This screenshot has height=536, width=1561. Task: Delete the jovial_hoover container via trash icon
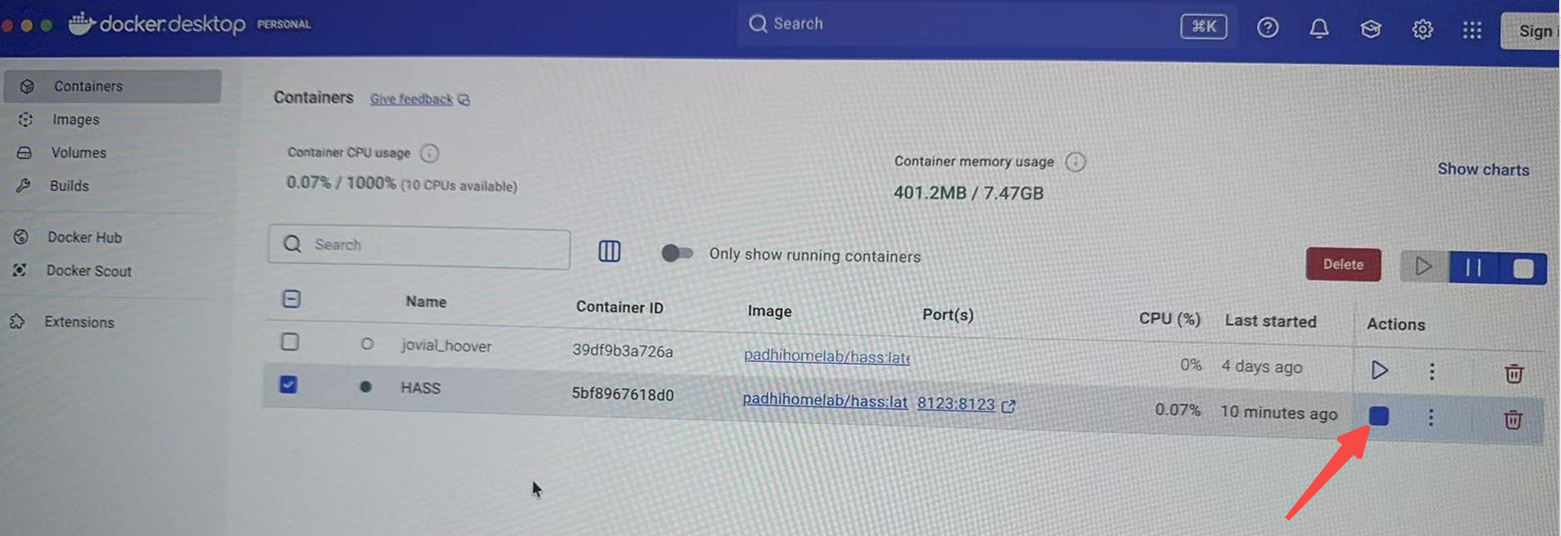click(x=1514, y=374)
